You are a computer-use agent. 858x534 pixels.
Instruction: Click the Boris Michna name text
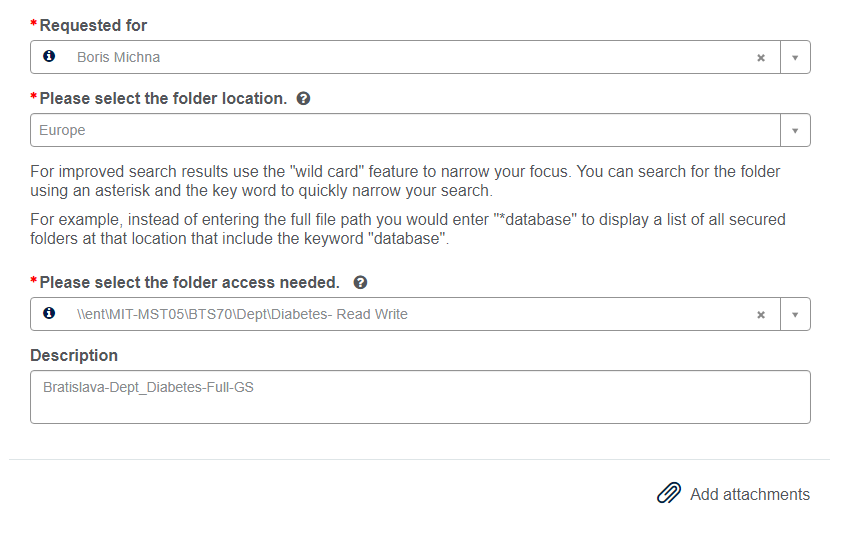pos(118,58)
